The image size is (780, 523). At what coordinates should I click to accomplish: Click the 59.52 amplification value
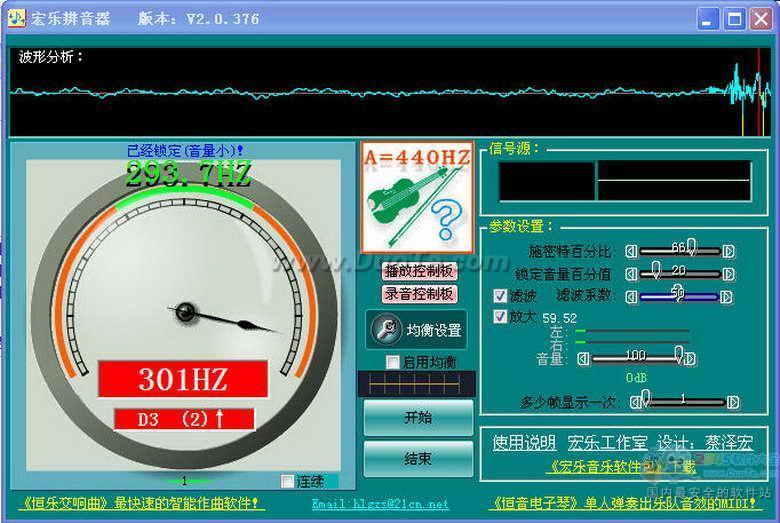(560, 318)
